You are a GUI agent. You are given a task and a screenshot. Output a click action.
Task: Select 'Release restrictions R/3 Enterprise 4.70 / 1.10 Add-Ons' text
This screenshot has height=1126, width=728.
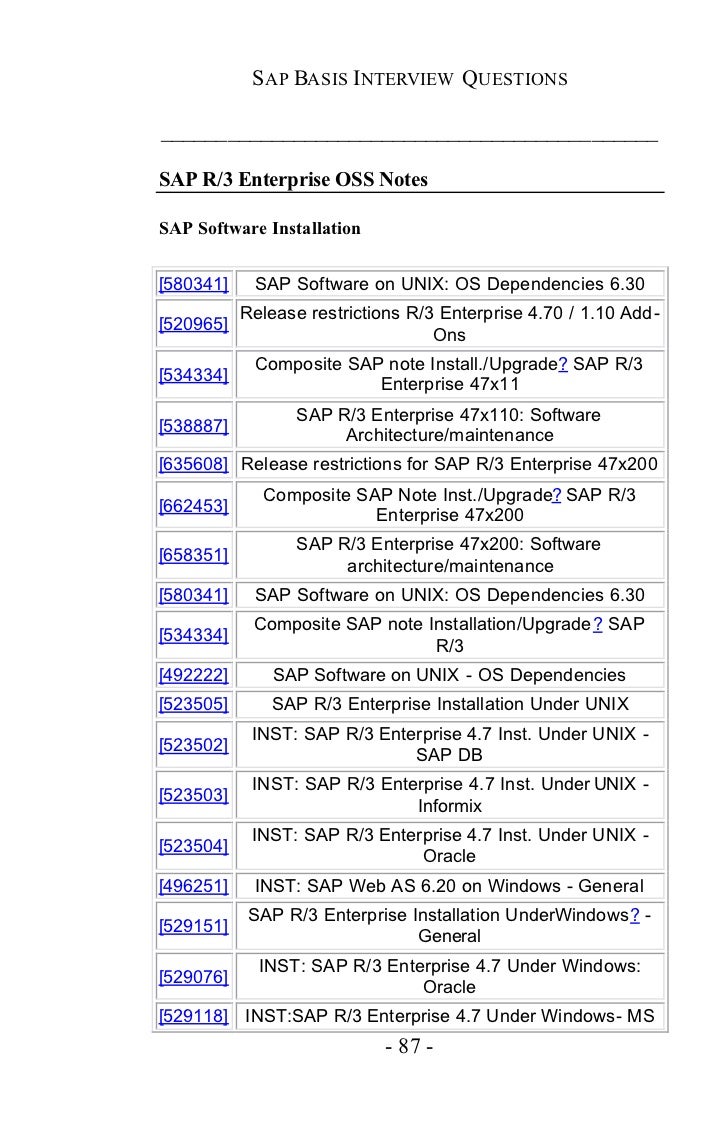point(449,324)
